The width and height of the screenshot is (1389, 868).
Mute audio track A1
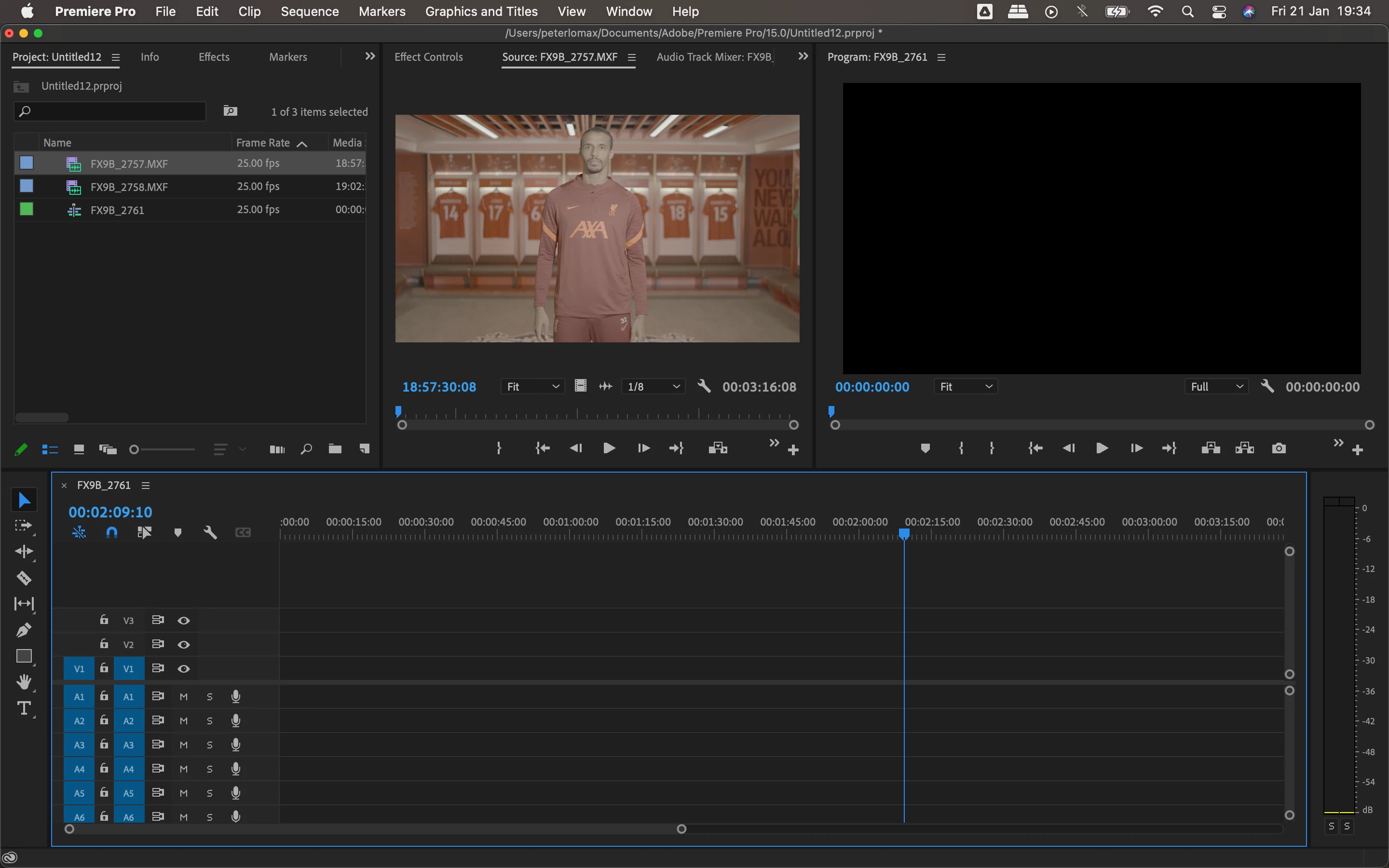184,696
